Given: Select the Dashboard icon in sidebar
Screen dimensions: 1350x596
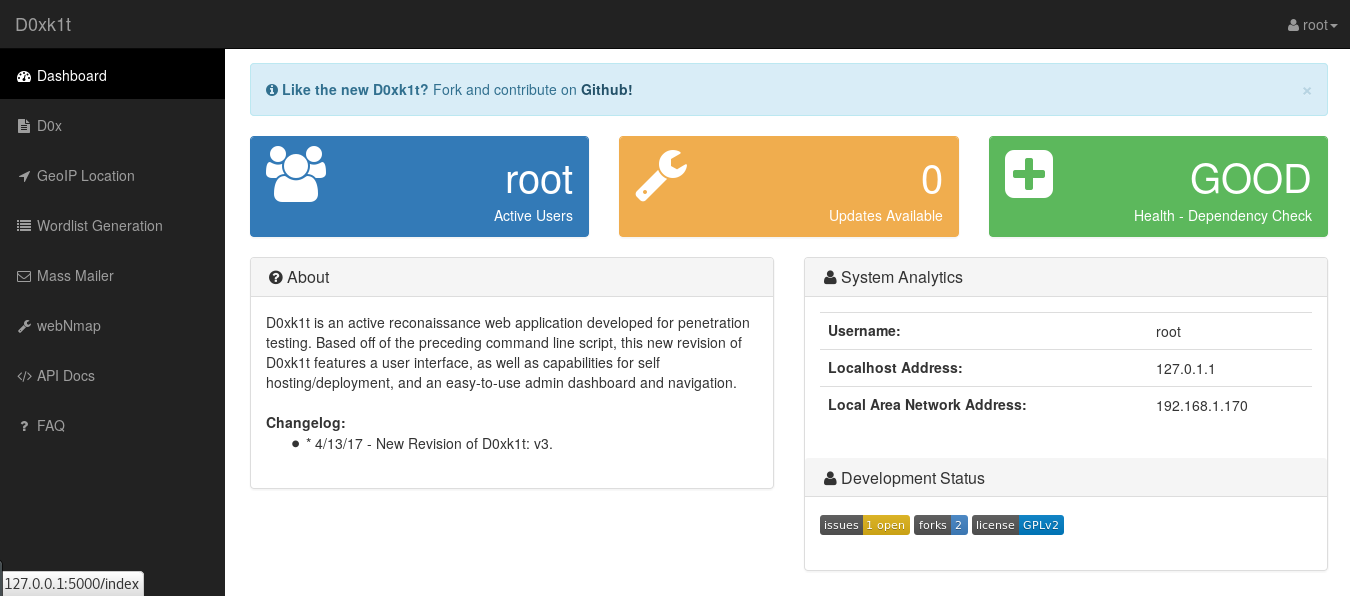Looking at the screenshot, I should 22,75.
